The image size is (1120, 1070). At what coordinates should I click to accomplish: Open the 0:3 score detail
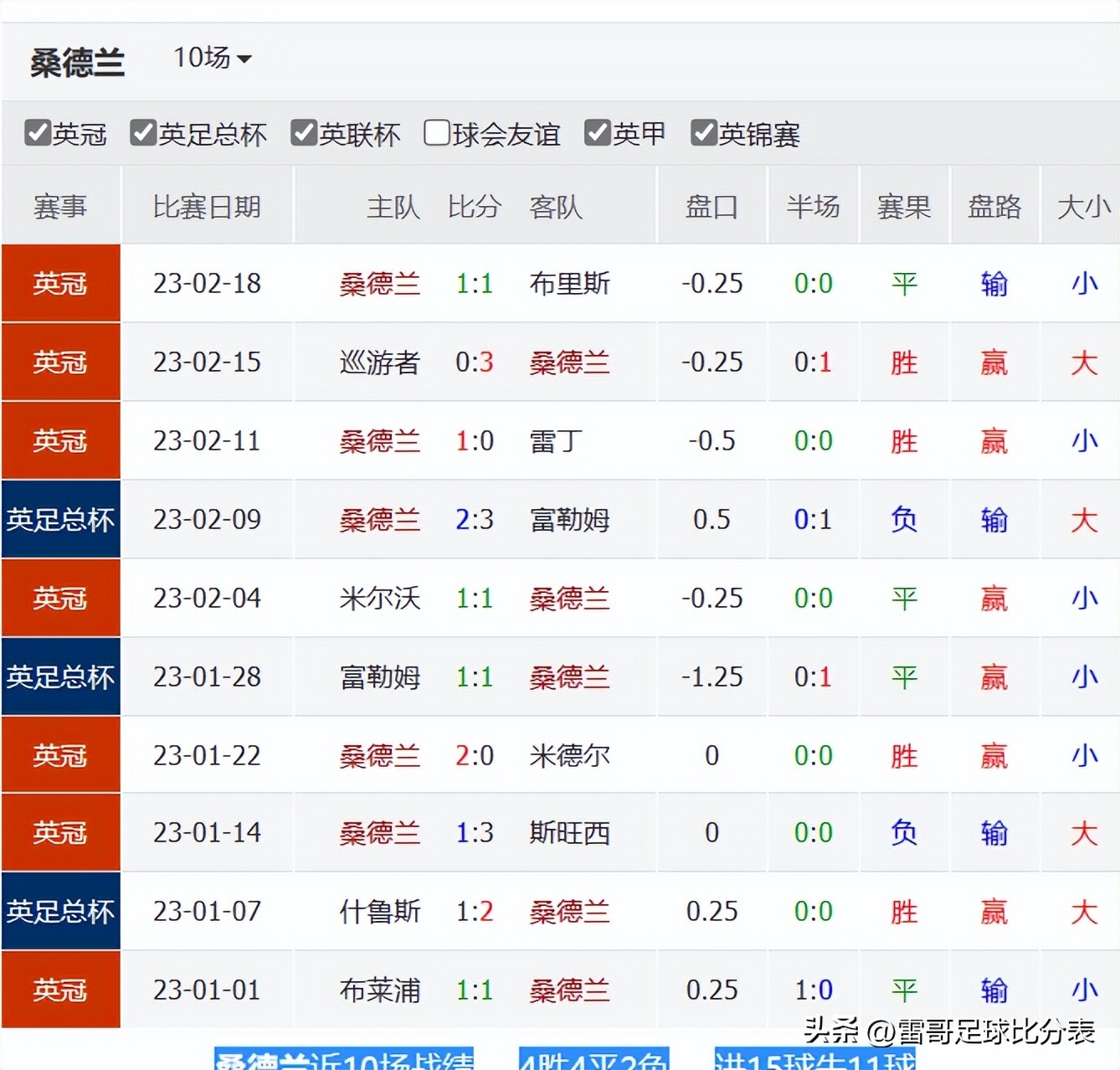click(475, 363)
